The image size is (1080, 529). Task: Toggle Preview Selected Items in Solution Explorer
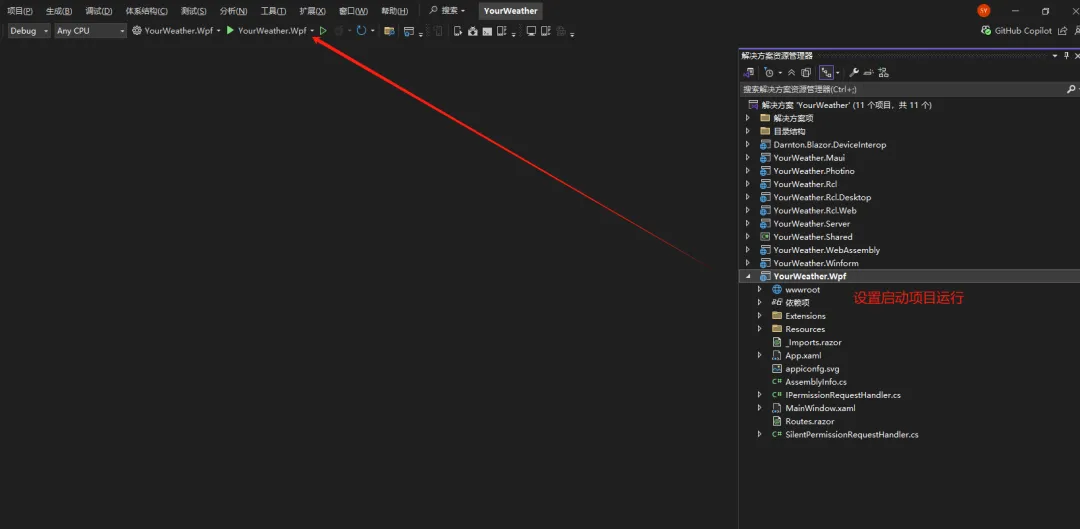869,72
